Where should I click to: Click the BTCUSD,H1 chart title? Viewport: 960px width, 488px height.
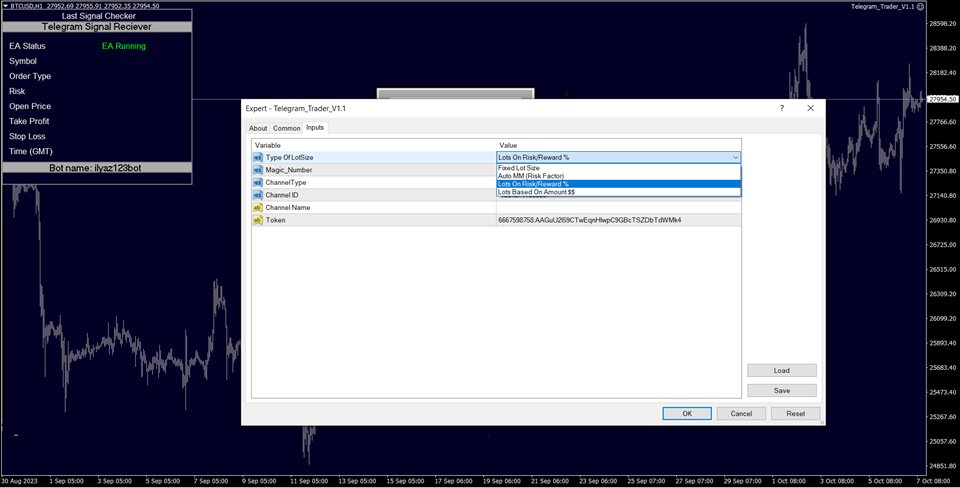coord(28,6)
